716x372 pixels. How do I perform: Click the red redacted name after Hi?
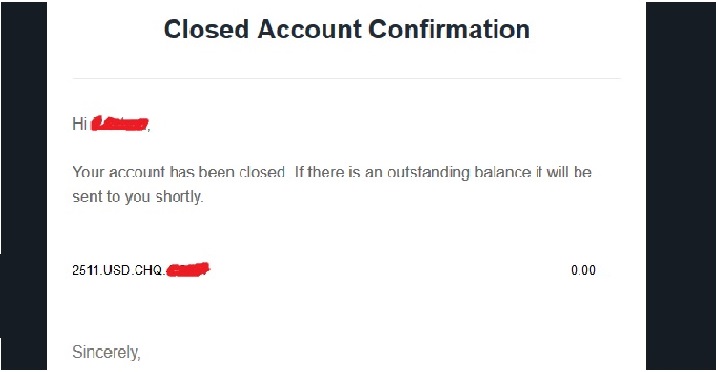[120, 123]
